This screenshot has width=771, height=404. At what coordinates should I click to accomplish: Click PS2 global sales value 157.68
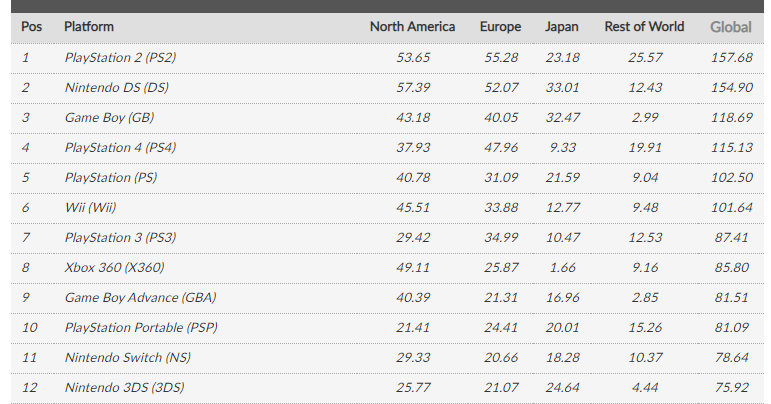point(732,58)
